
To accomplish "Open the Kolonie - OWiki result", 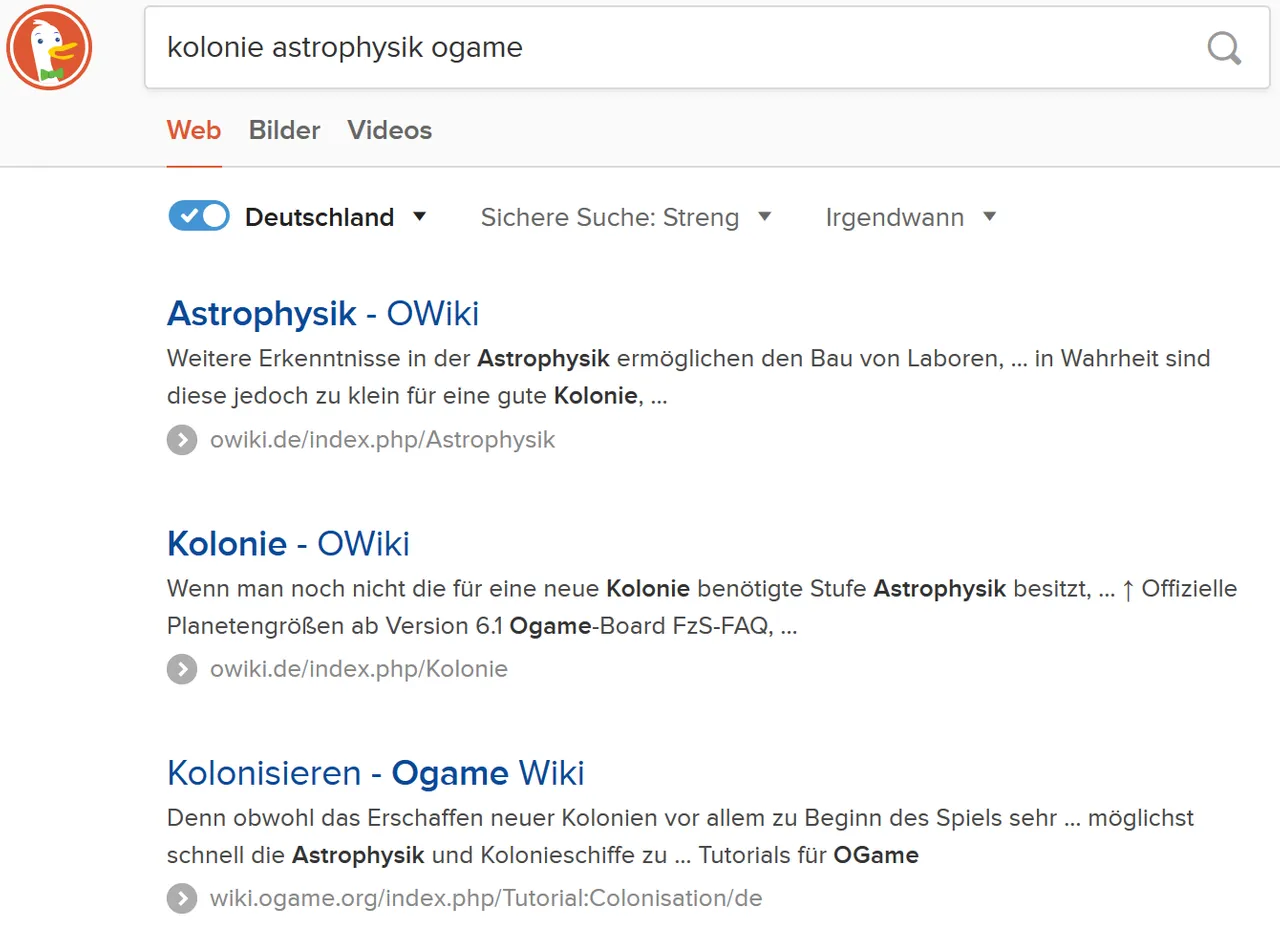I will click(288, 543).
